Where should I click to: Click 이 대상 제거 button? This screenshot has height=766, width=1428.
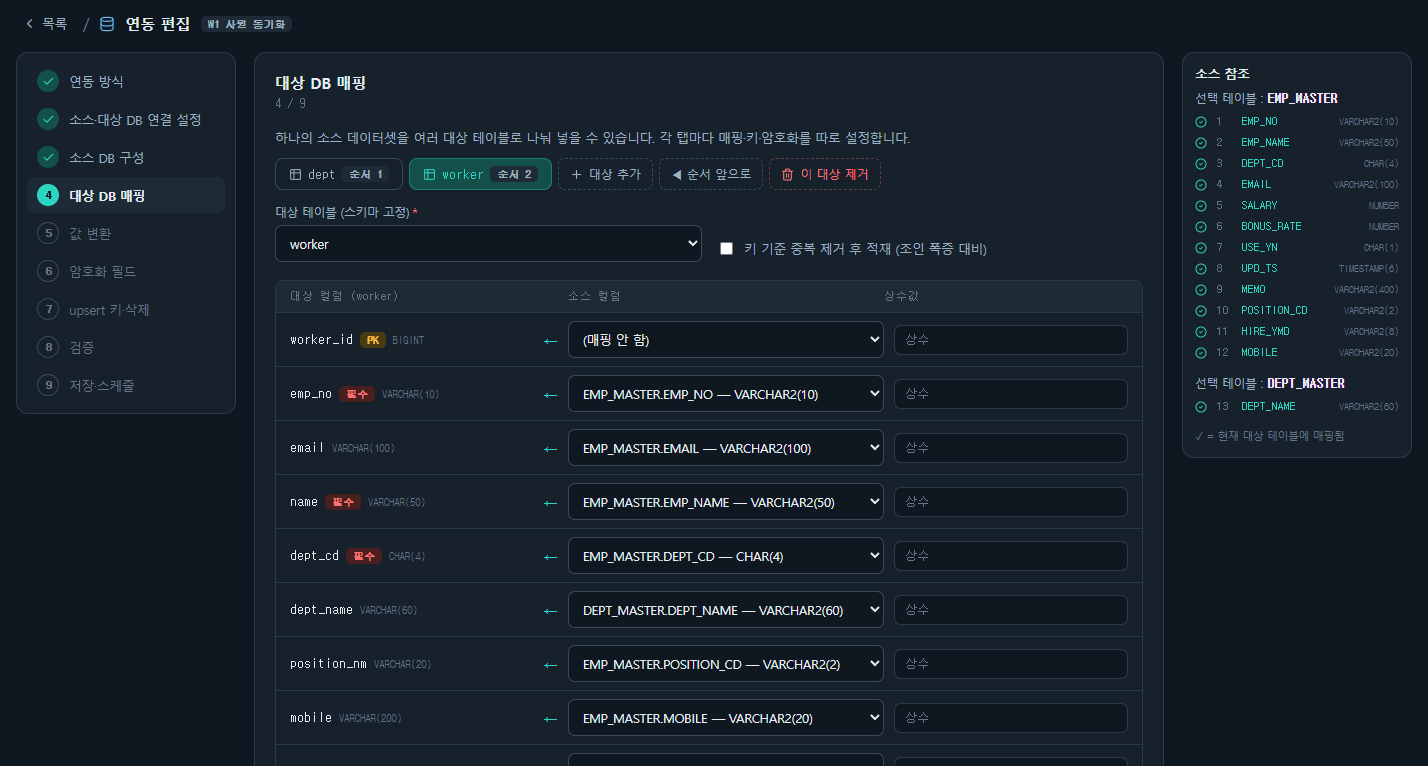pos(825,174)
